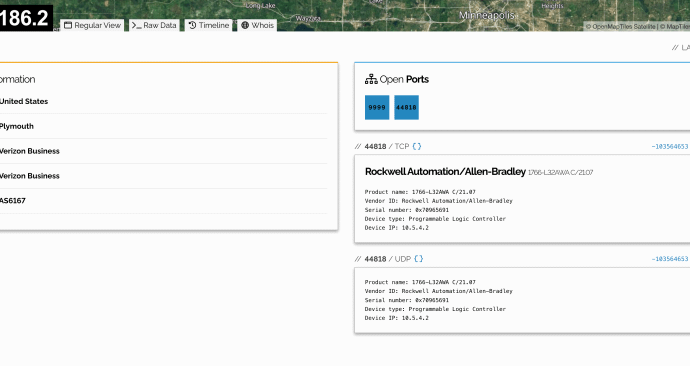
Task: Click the AS6167 ASN value
Action: click(x=13, y=201)
